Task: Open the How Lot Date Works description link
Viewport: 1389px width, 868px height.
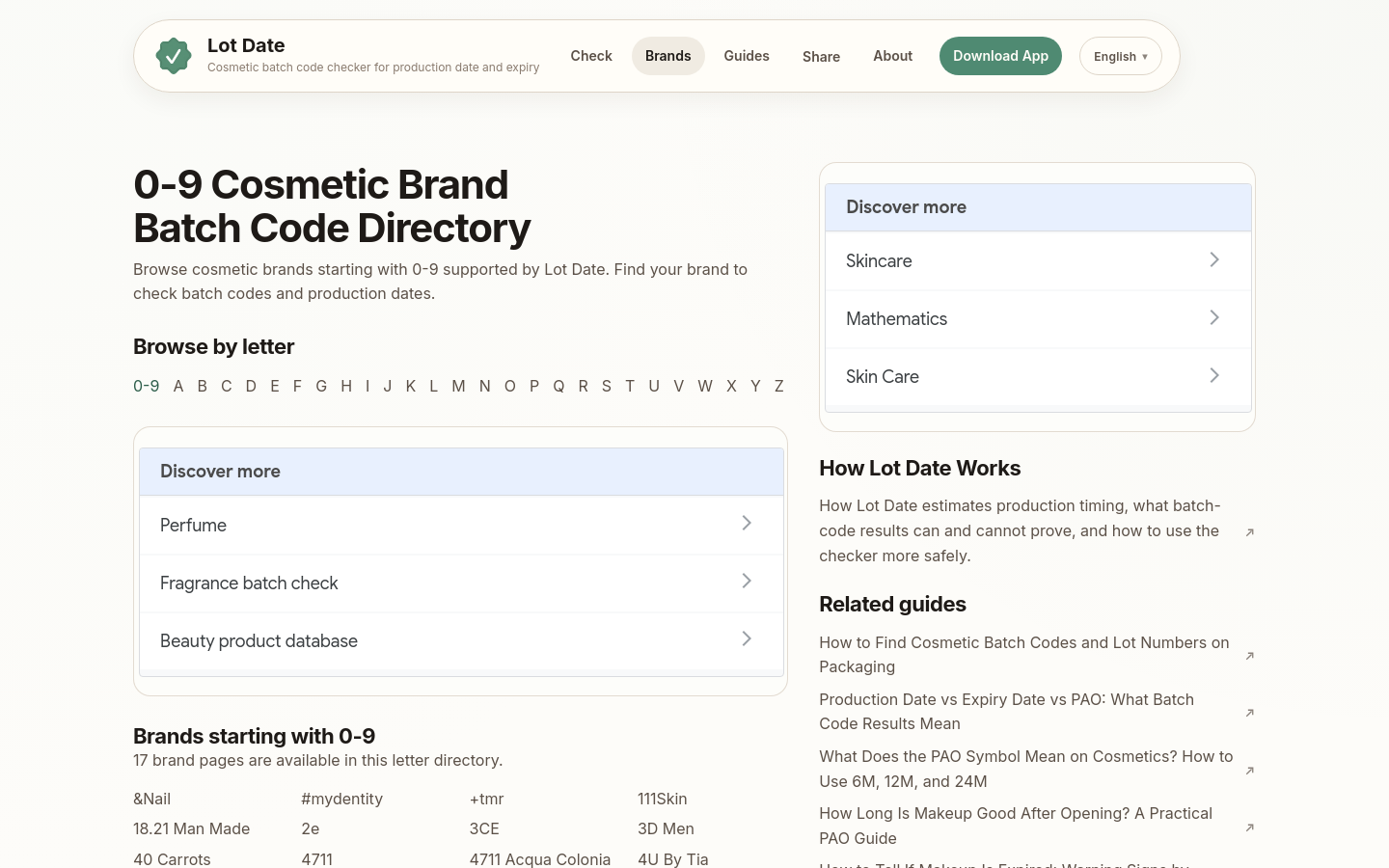Action: coord(1020,530)
